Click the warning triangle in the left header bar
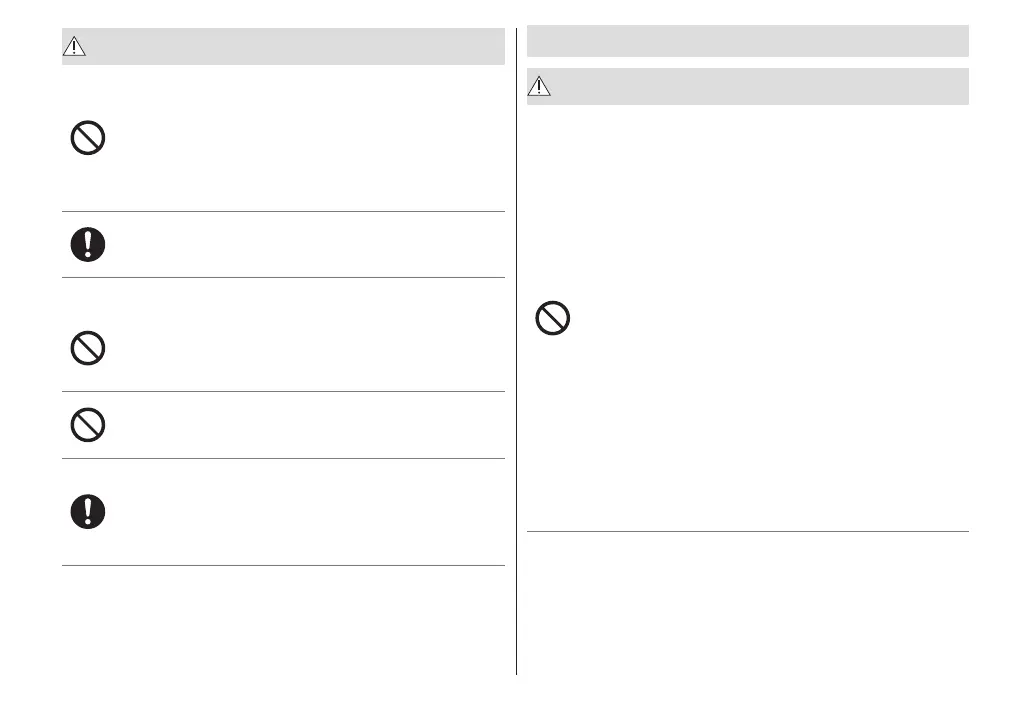 coord(75,47)
